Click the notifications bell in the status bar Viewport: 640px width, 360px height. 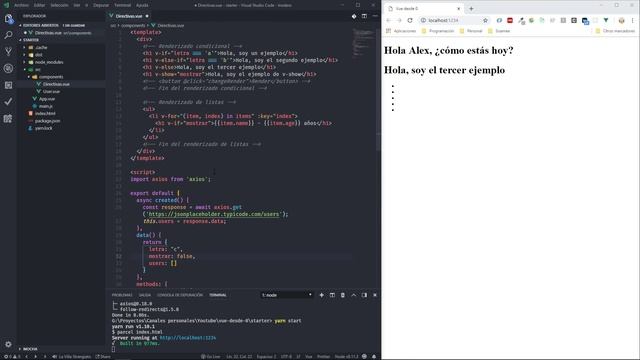point(374,356)
